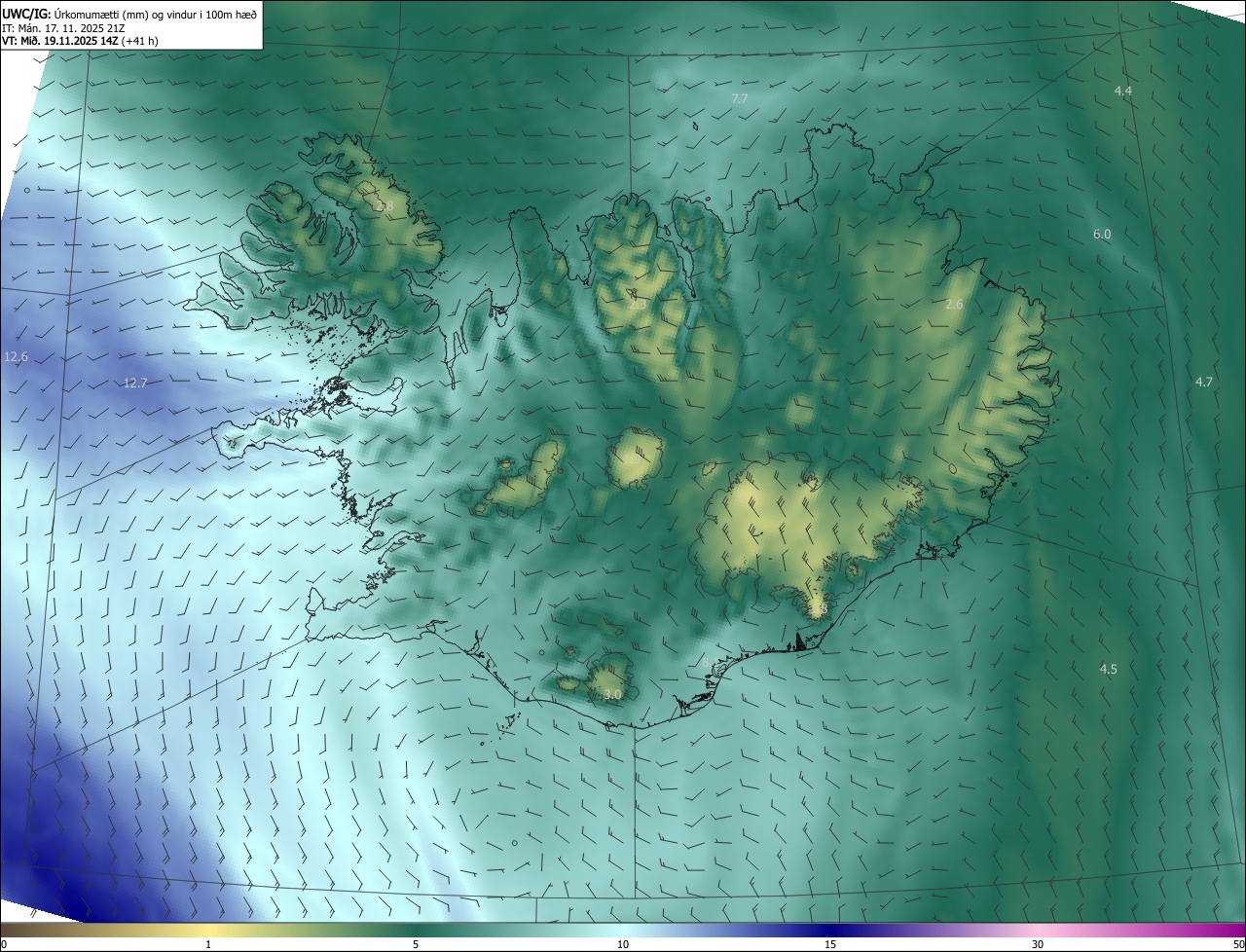Click the '7.7' value north of Iceland
Screen dimensions: 1246x952
(740, 99)
